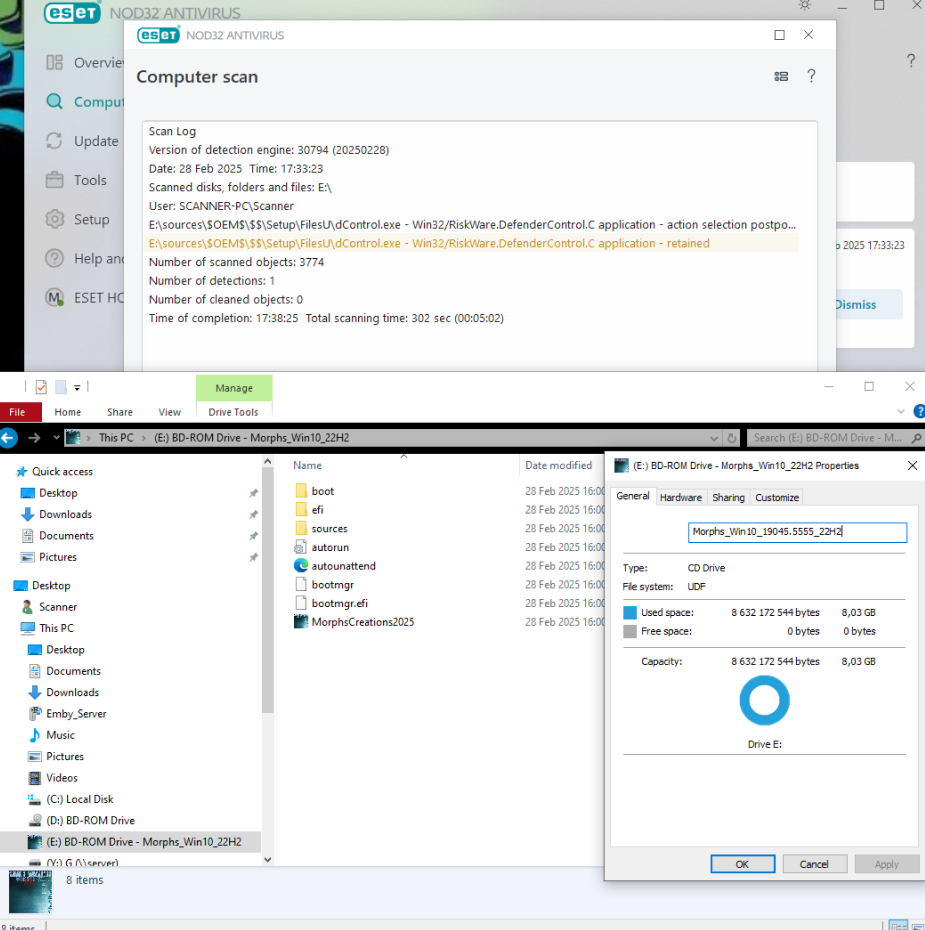The image size is (925, 930).
Task: Open the ESET HOME account entry
Action: pyautogui.click(x=84, y=298)
